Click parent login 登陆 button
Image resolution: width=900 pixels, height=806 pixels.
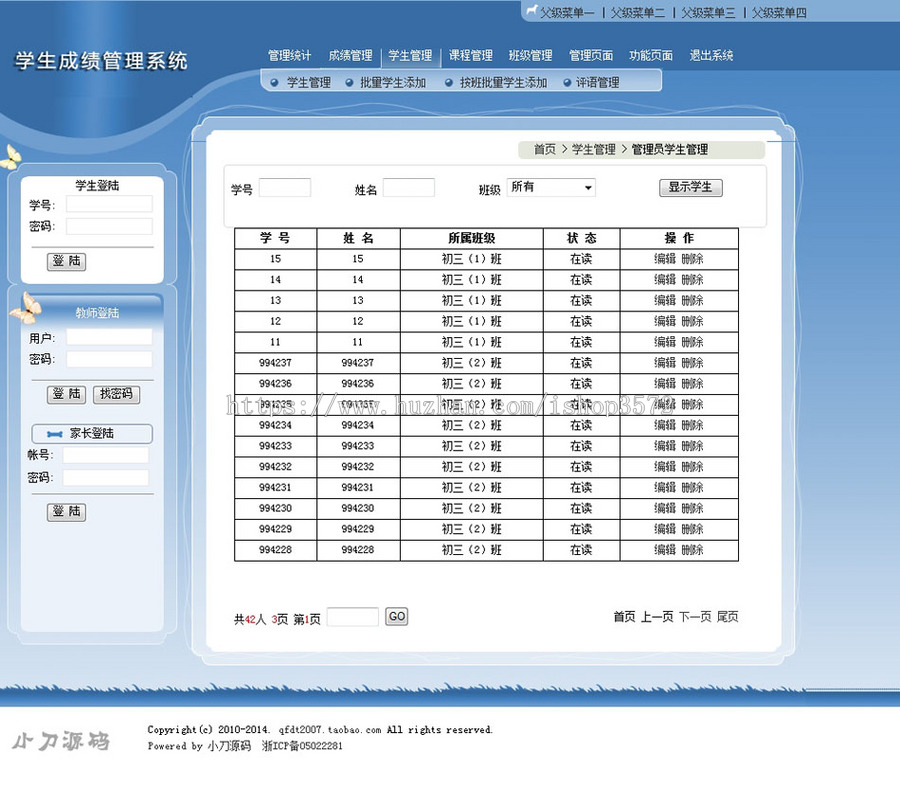[67, 512]
